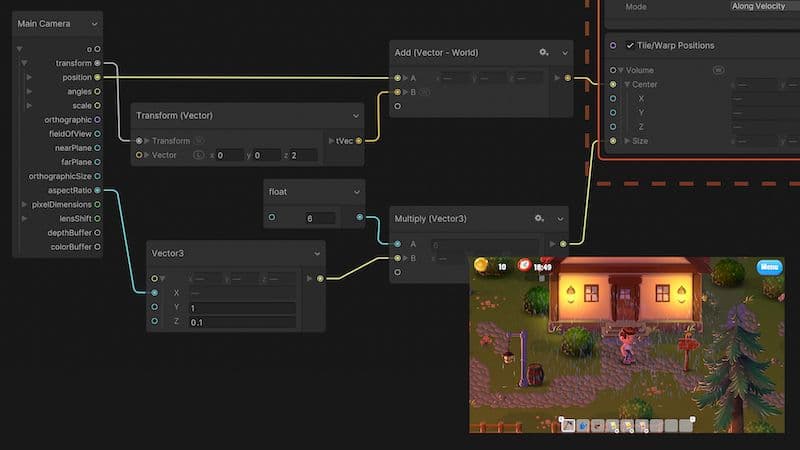Select the red clock icon in game preview
Image resolution: width=800 pixels, height=450 pixels.
coord(524,265)
